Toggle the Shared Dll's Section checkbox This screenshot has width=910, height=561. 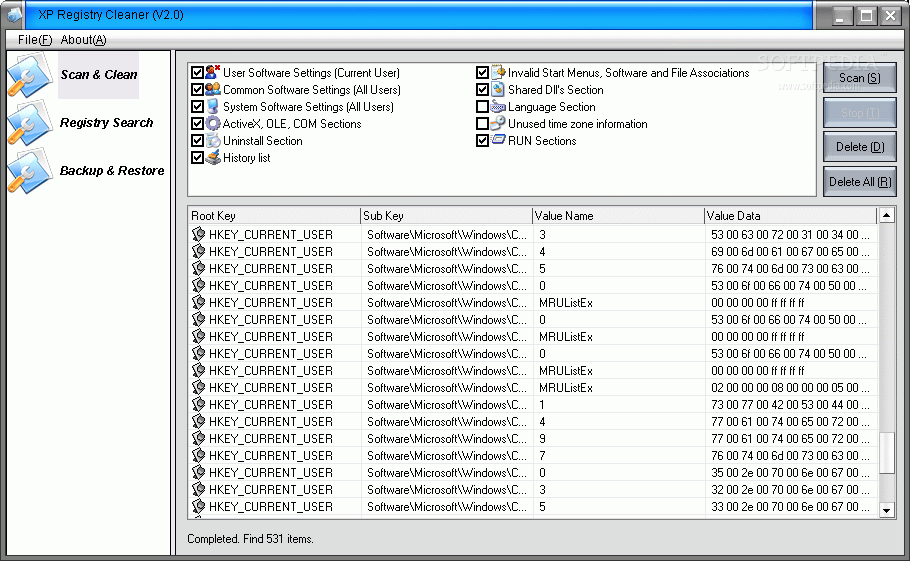(x=482, y=89)
